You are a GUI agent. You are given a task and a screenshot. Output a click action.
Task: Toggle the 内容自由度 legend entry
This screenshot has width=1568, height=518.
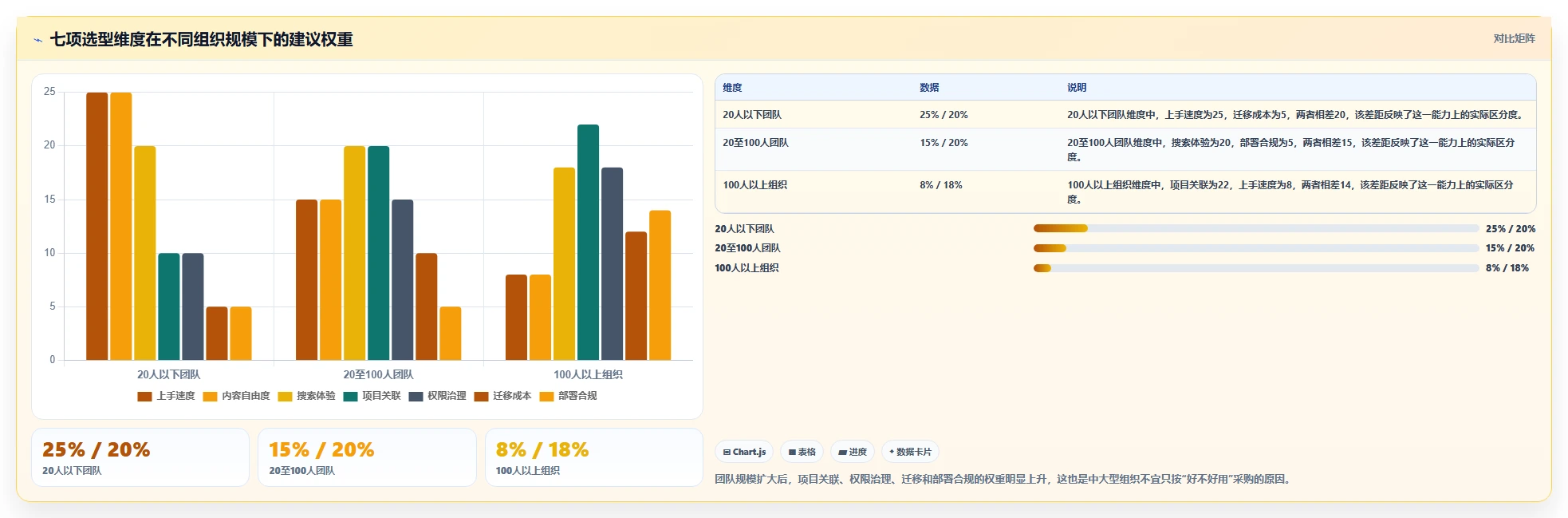237,396
